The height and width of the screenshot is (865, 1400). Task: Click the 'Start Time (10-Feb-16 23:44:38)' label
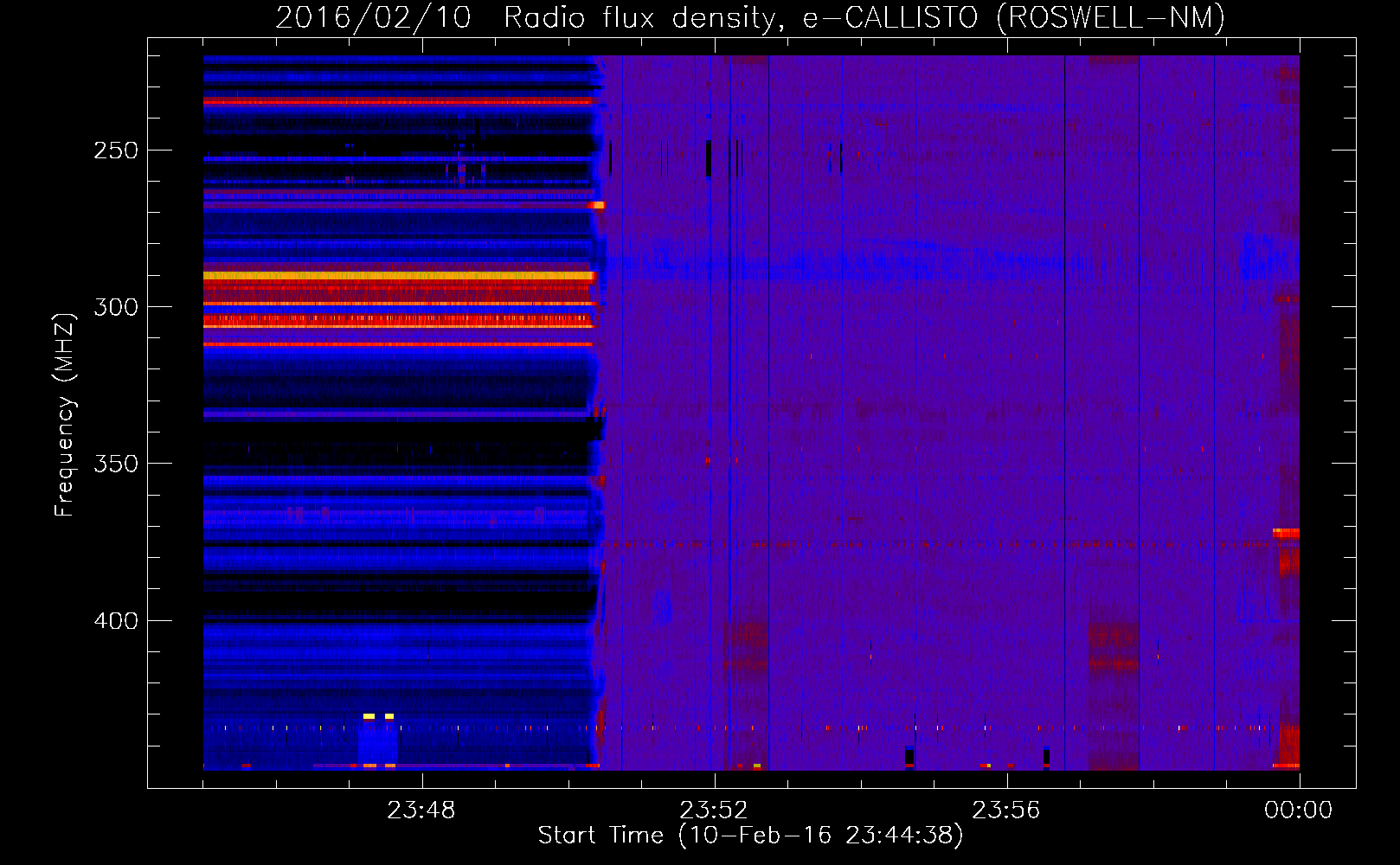[750, 836]
